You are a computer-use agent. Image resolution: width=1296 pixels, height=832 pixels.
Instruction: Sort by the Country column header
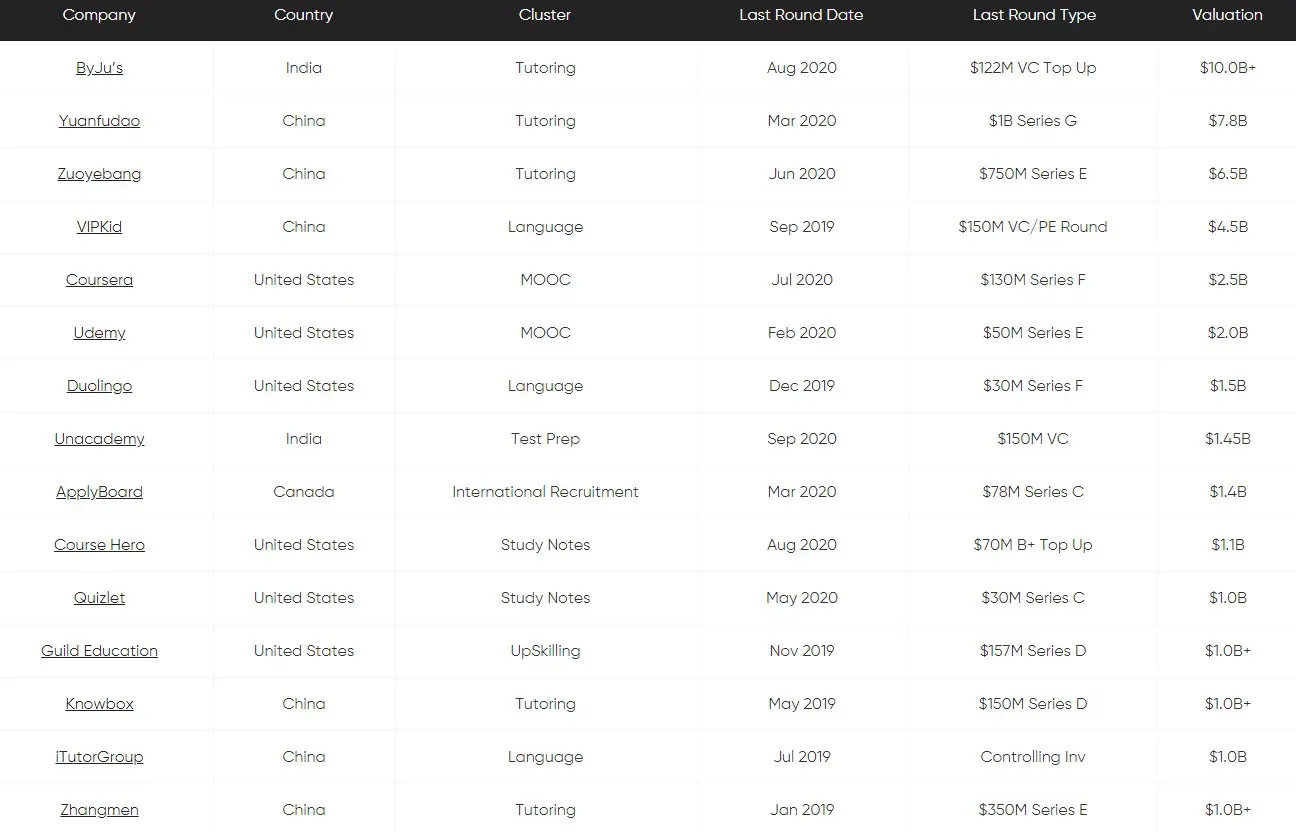(x=303, y=15)
